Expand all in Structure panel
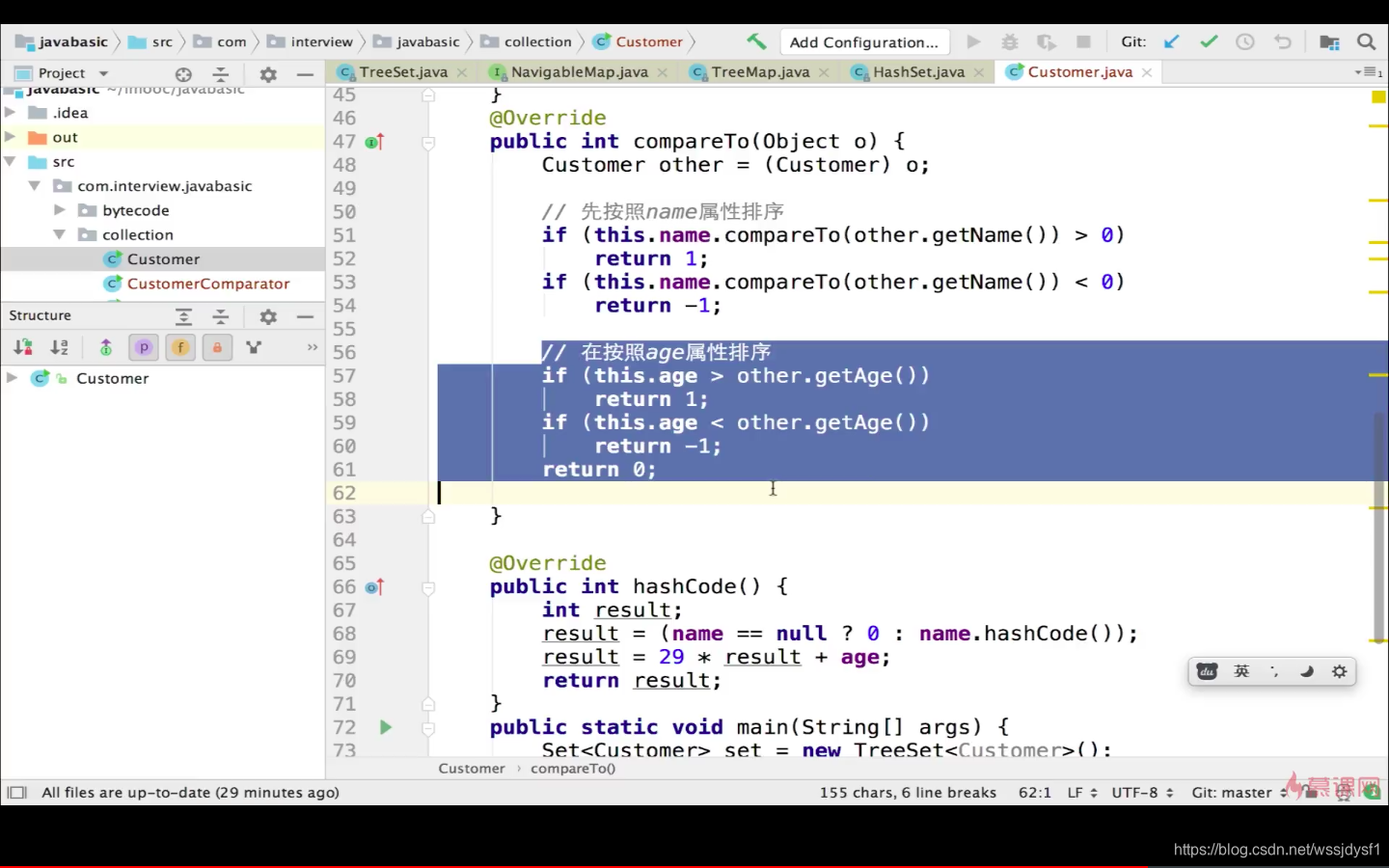Viewport: 1389px width, 868px height. point(183,315)
